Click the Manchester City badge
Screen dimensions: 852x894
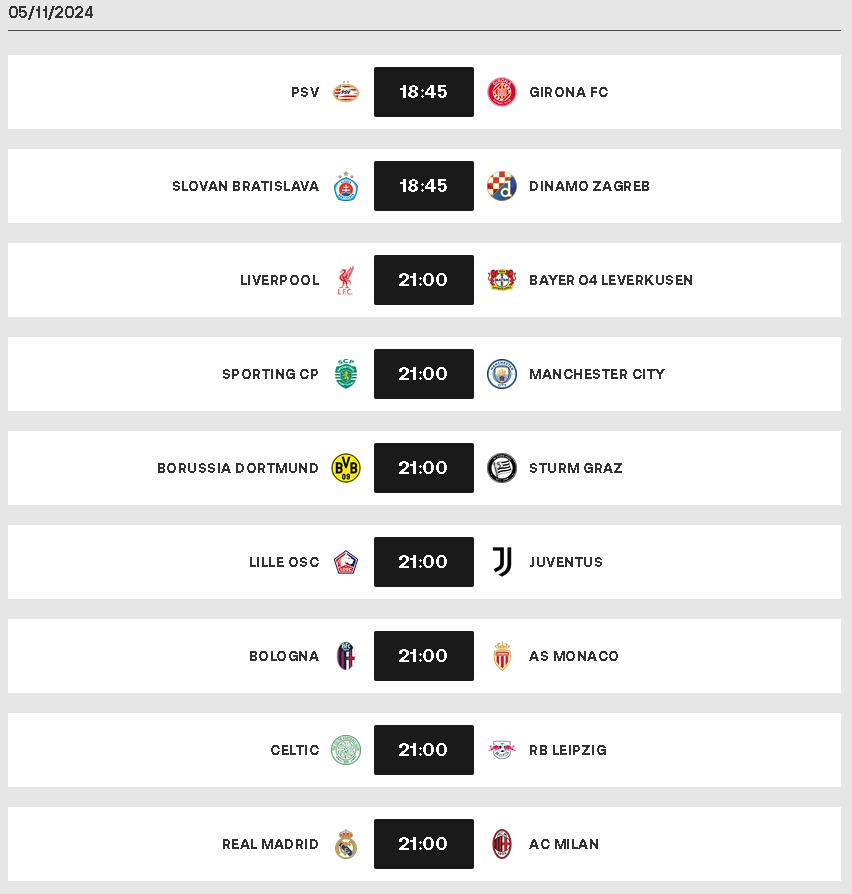(502, 374)
